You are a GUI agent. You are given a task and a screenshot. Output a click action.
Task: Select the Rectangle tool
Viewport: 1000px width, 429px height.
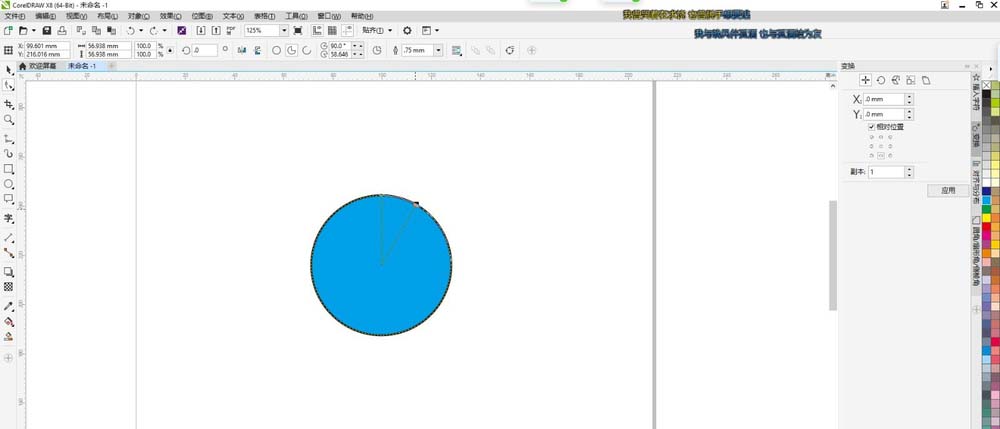tap(8, 169)
